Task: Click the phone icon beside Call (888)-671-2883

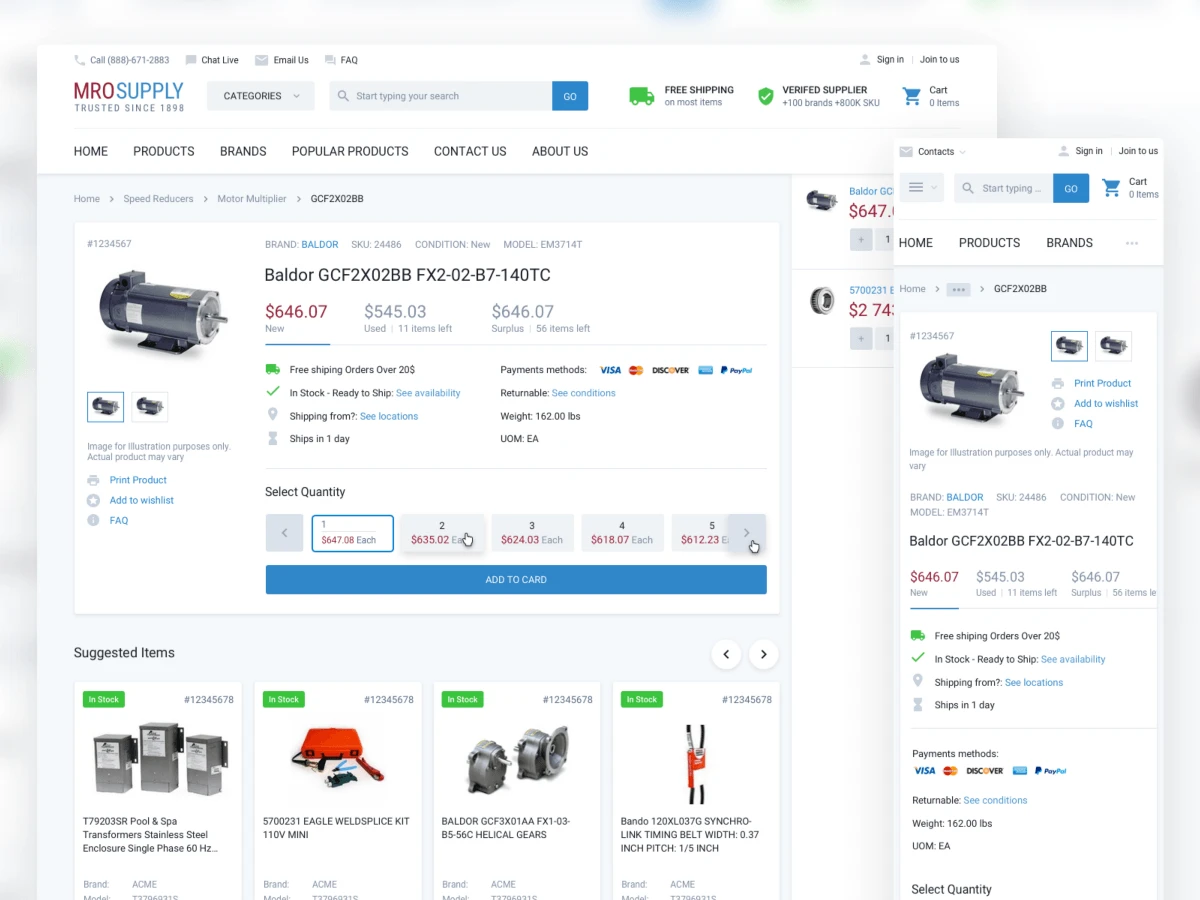Action: click(x=79, y=60)
